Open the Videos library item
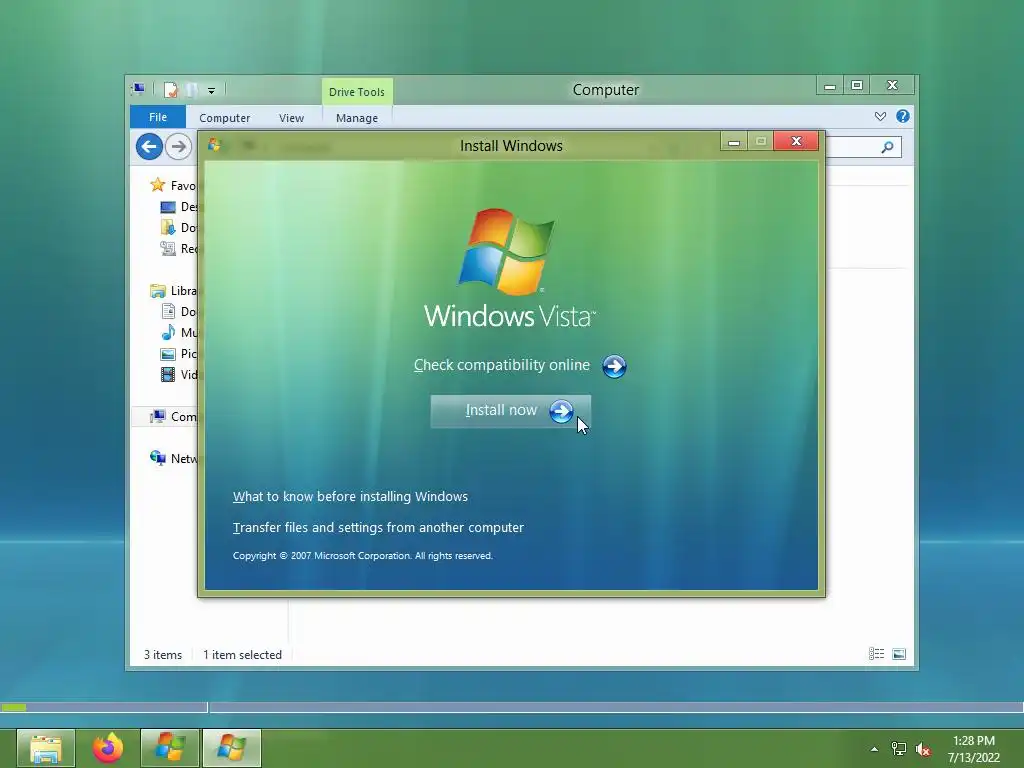This screenshot has width=1024, height=768. click(x=178, y=374)
